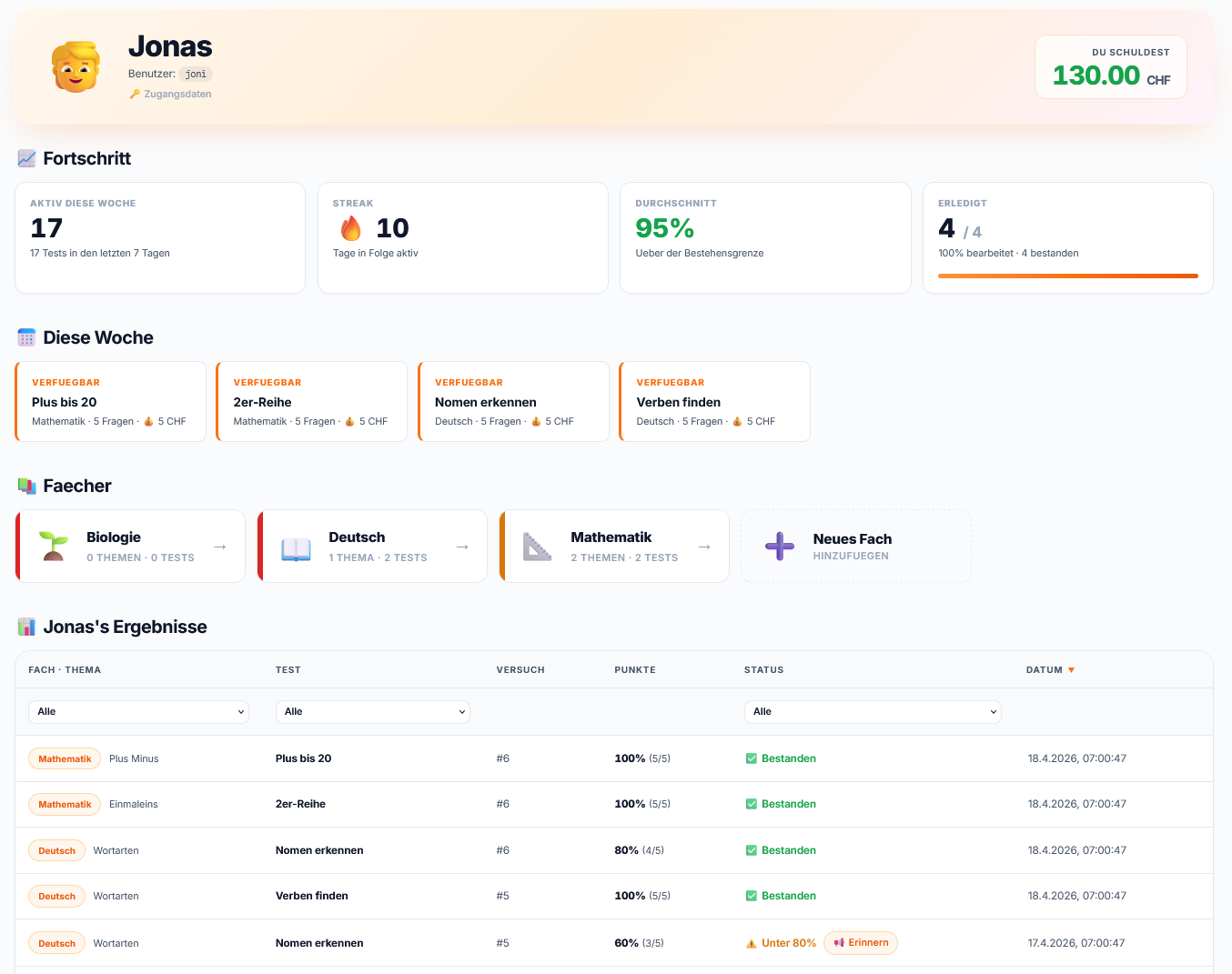Click Erinnern button on failed test
1232x974 pixels.
861,943
